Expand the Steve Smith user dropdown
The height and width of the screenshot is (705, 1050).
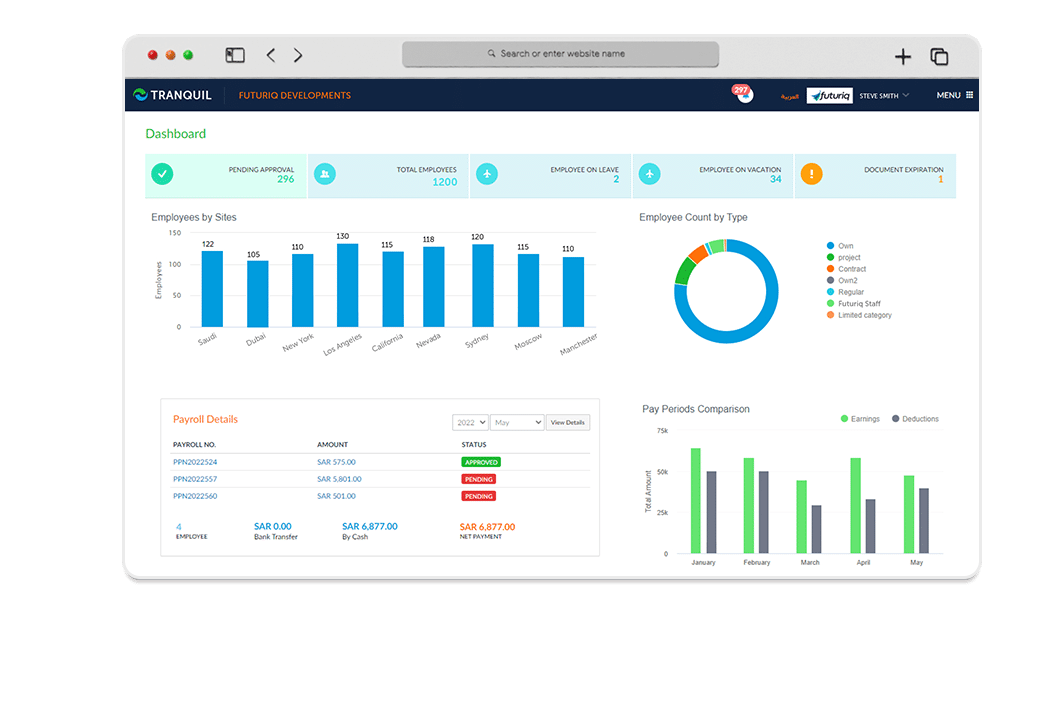tap(884, 96)
